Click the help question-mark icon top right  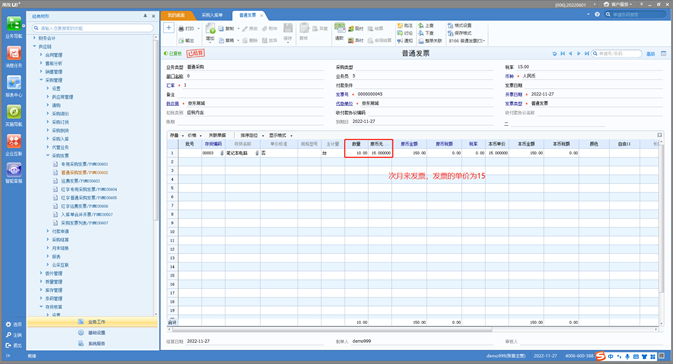(597, 15)
